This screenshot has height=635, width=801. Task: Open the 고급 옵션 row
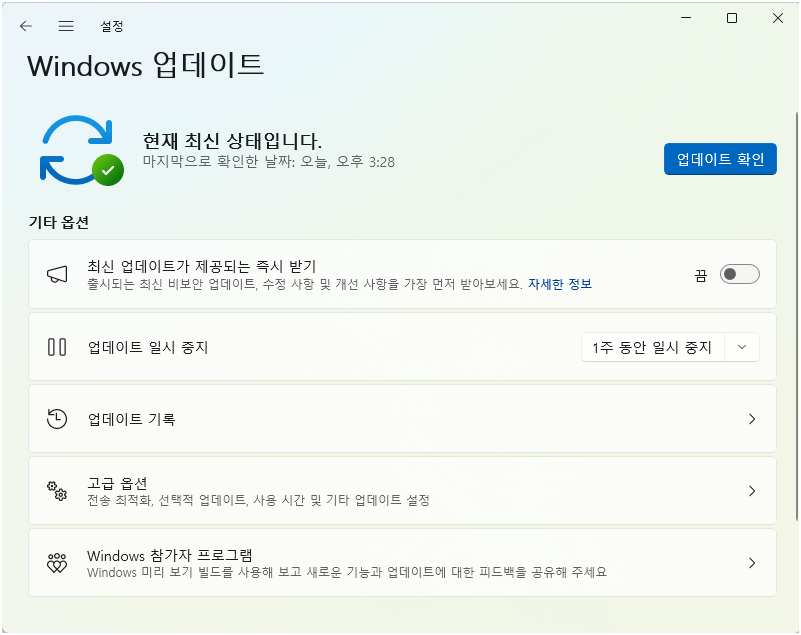(403, 491)
